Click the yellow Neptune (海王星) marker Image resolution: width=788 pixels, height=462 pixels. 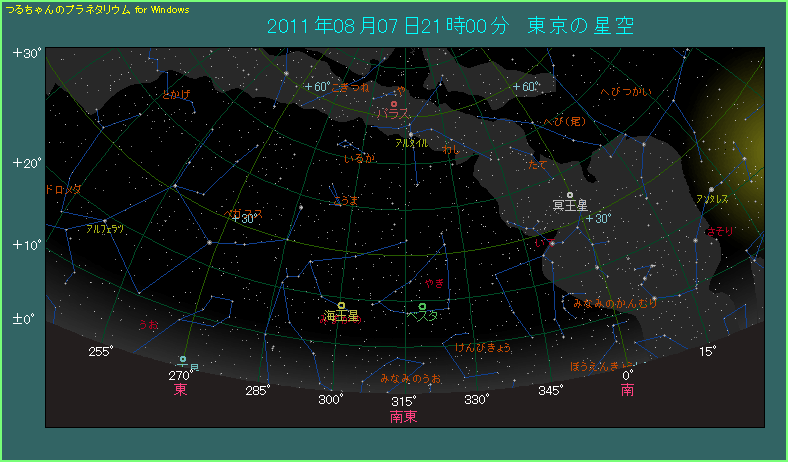(x=341, y=305)
